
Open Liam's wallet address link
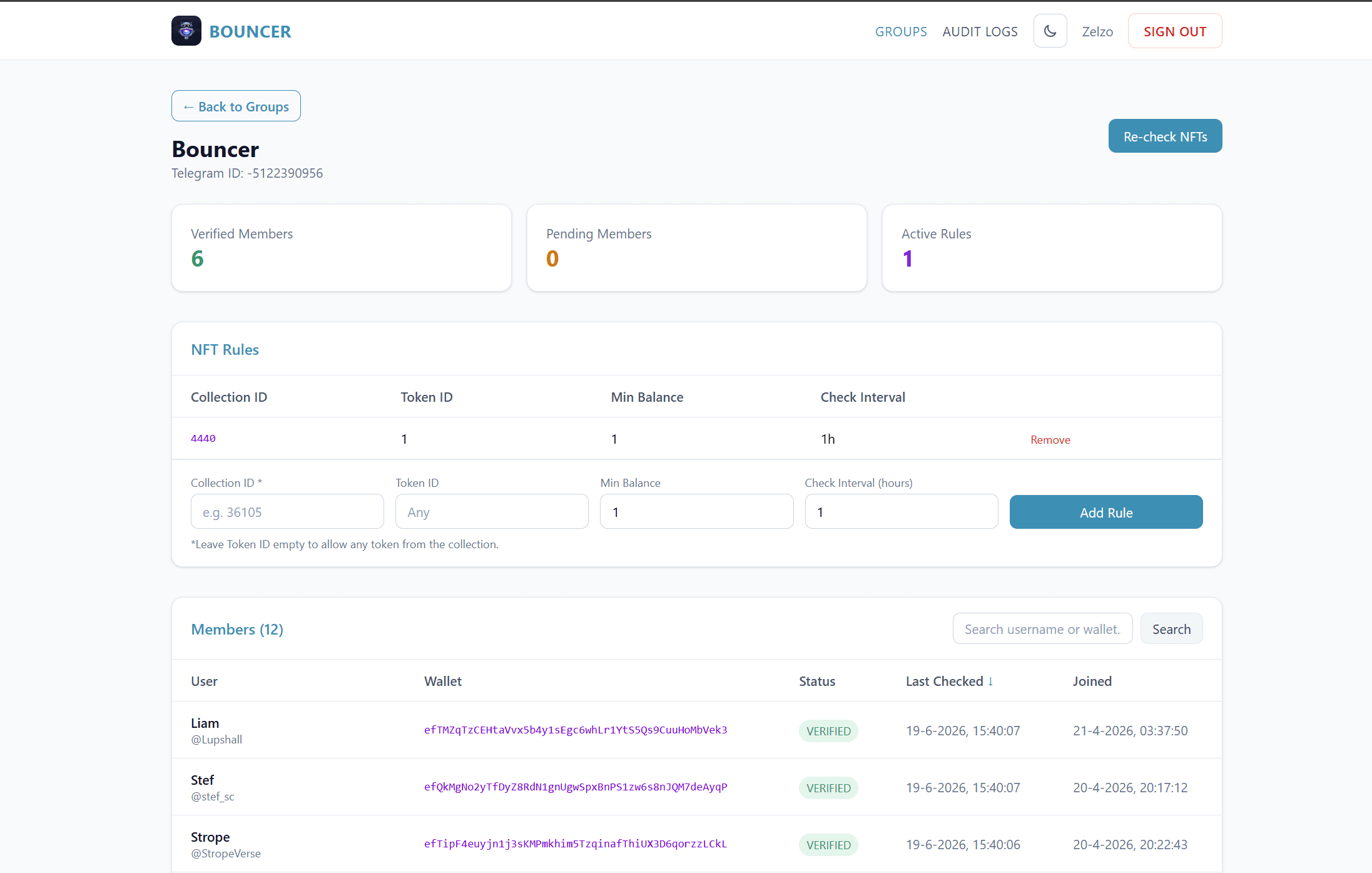[x=576, y=730]
